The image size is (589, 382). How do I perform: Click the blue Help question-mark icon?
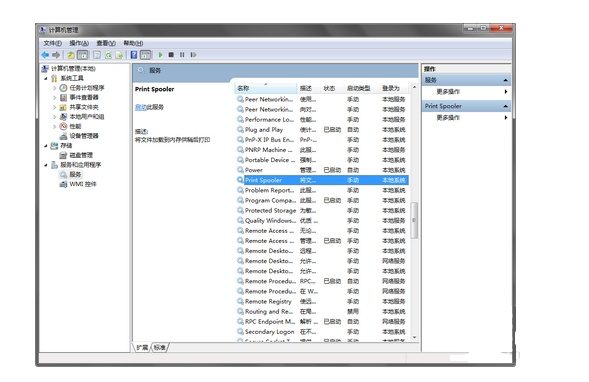coord(134,55)
